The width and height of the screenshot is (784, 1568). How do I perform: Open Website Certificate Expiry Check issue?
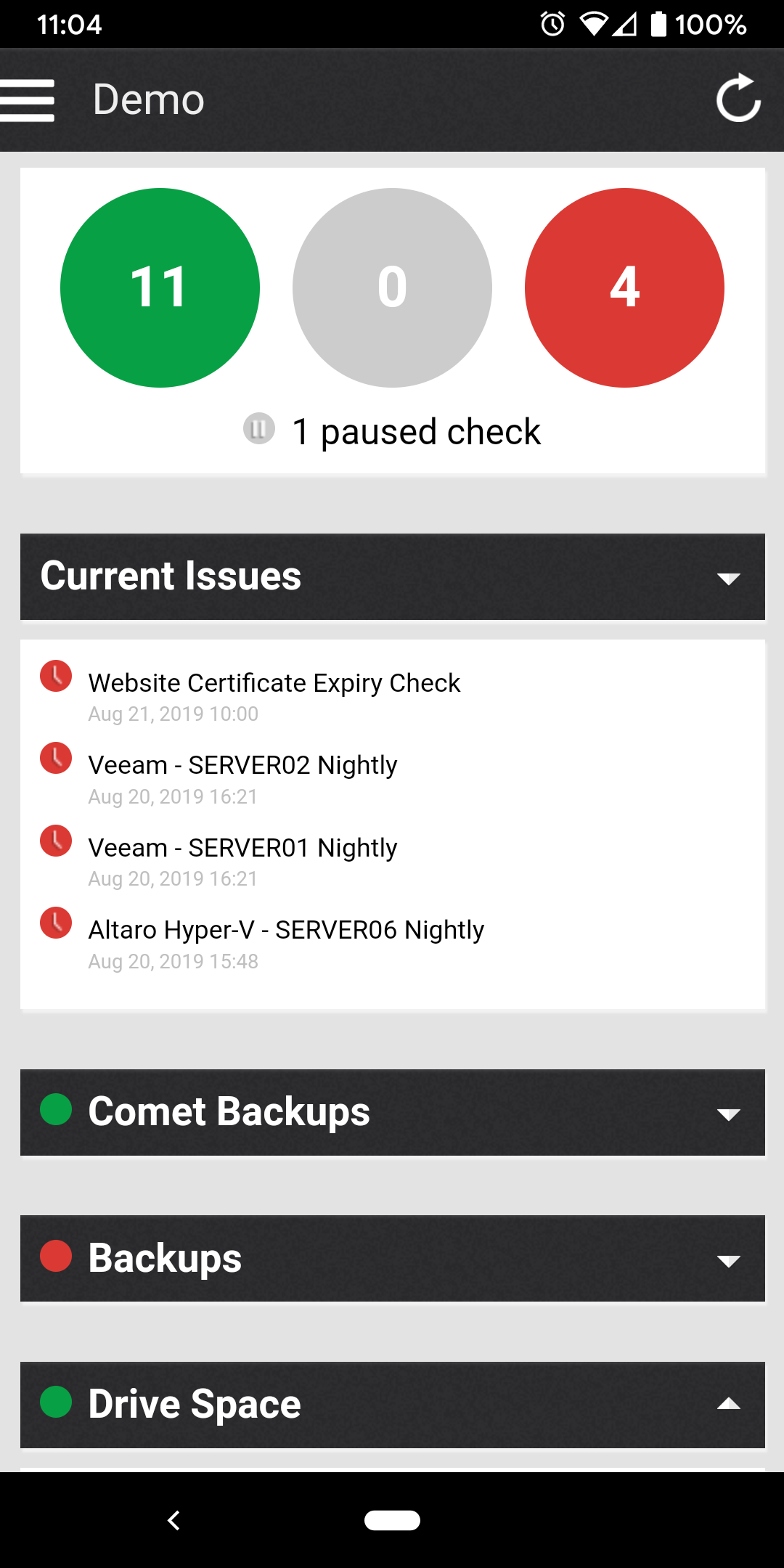274,684
